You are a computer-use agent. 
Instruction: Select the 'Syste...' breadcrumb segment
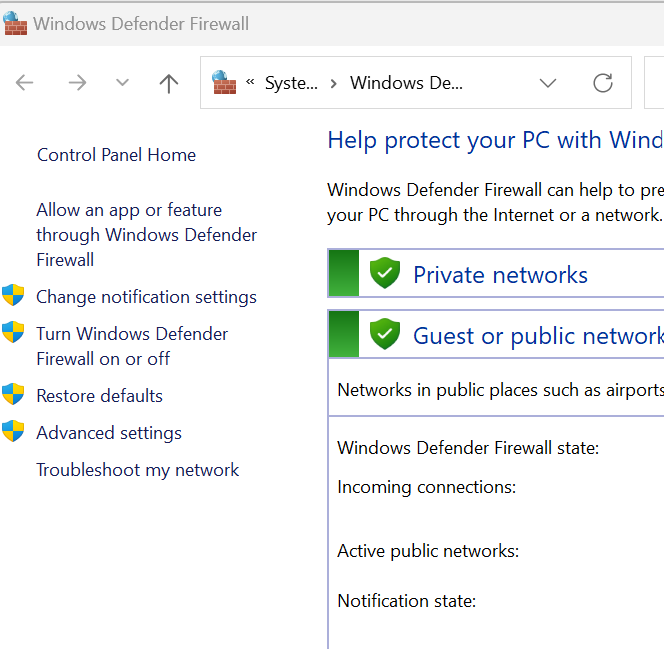click(x=291, y=83)
